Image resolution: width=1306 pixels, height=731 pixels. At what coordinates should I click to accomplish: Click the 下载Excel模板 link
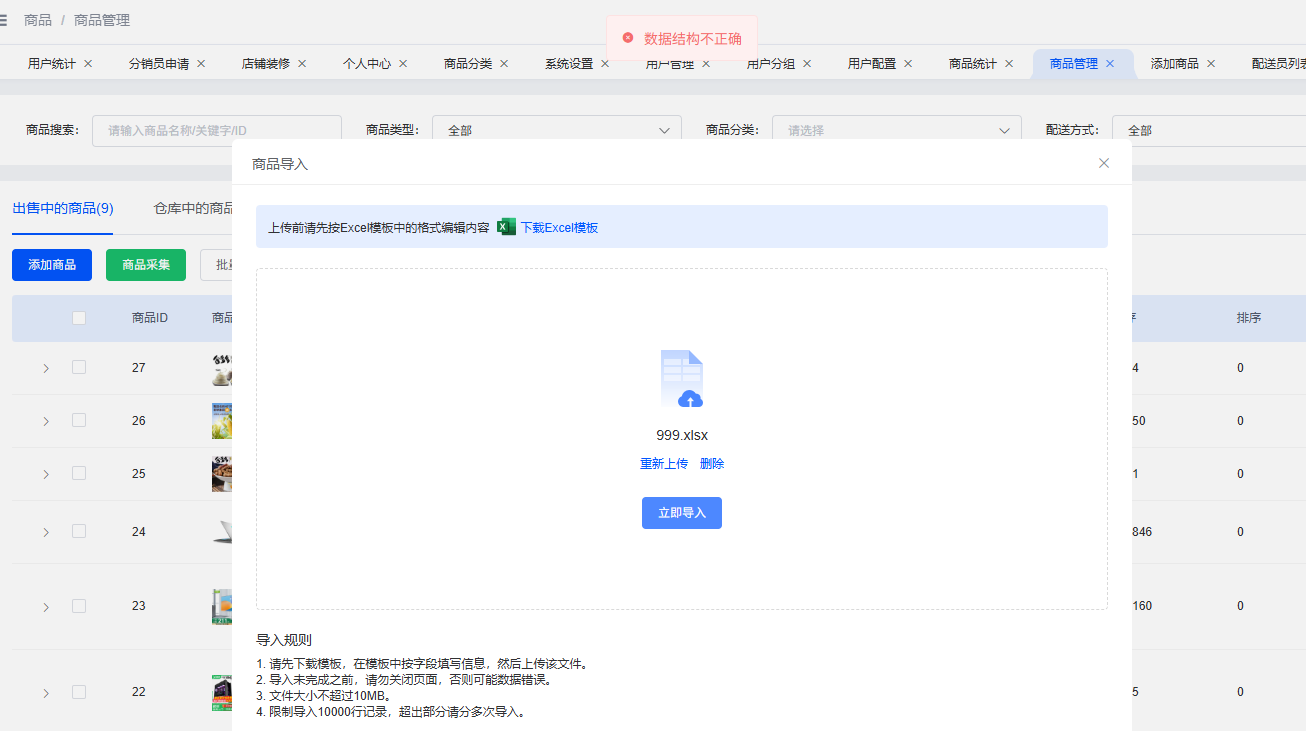[559, 228]
